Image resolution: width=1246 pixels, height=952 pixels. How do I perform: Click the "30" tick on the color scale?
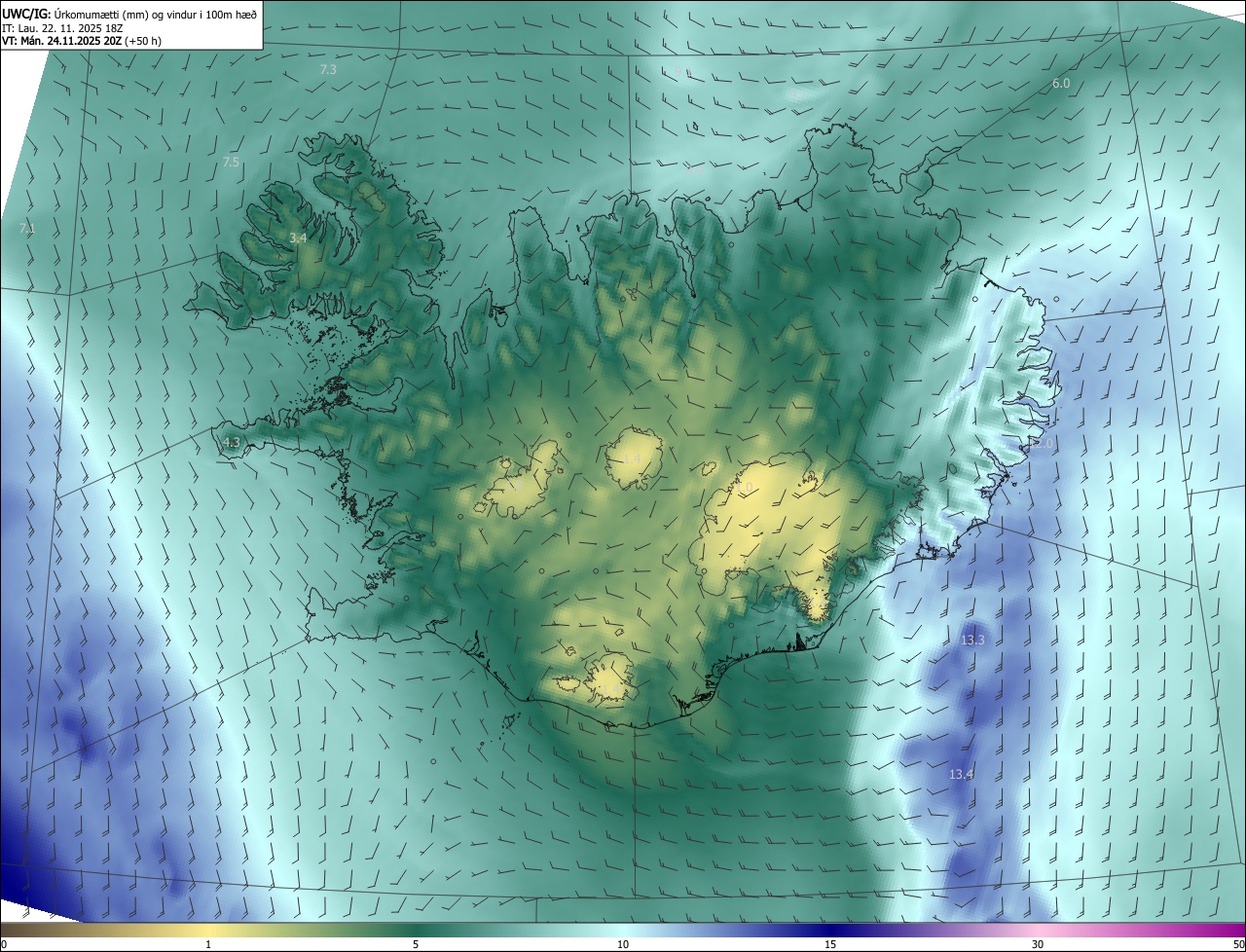[x=1038, y=944]
